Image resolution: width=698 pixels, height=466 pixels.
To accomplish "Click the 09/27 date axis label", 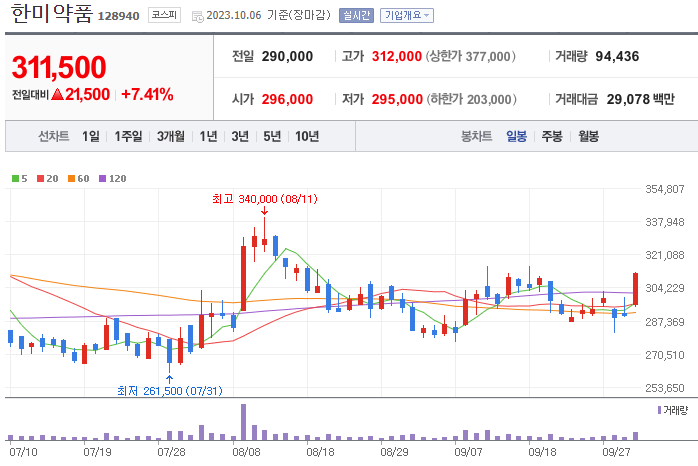I will pyautogui.click(x=617, y=452).
